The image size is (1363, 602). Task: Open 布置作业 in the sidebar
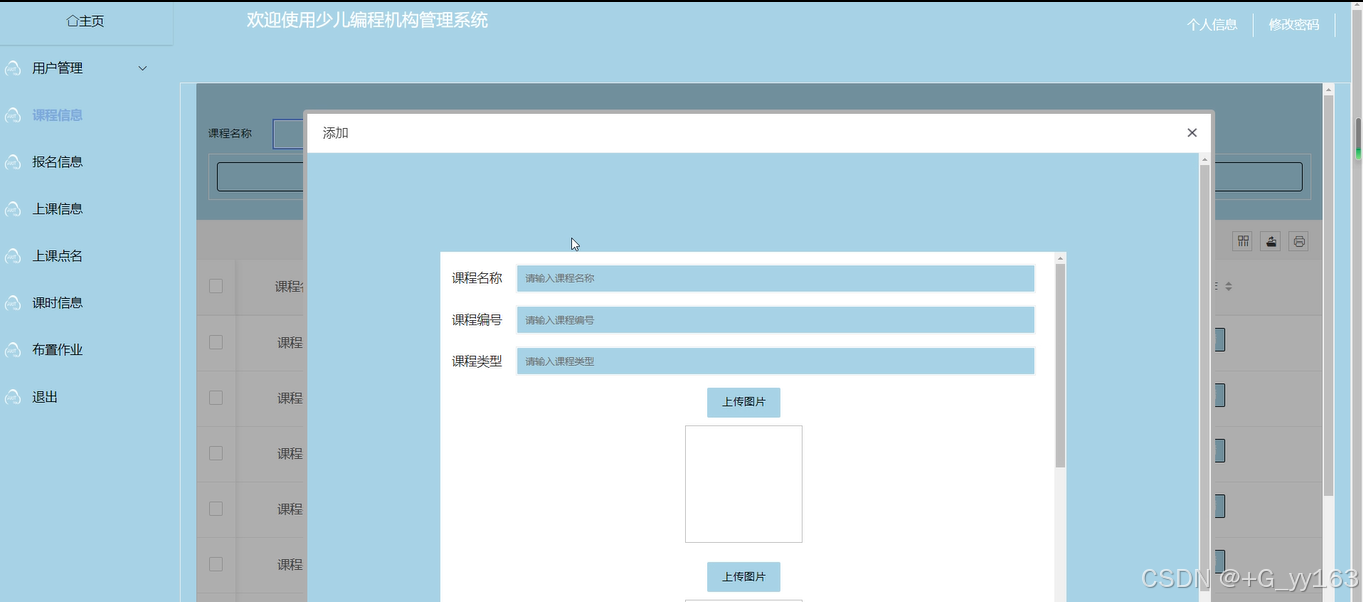pyautogui.click(x=57, y=350)
